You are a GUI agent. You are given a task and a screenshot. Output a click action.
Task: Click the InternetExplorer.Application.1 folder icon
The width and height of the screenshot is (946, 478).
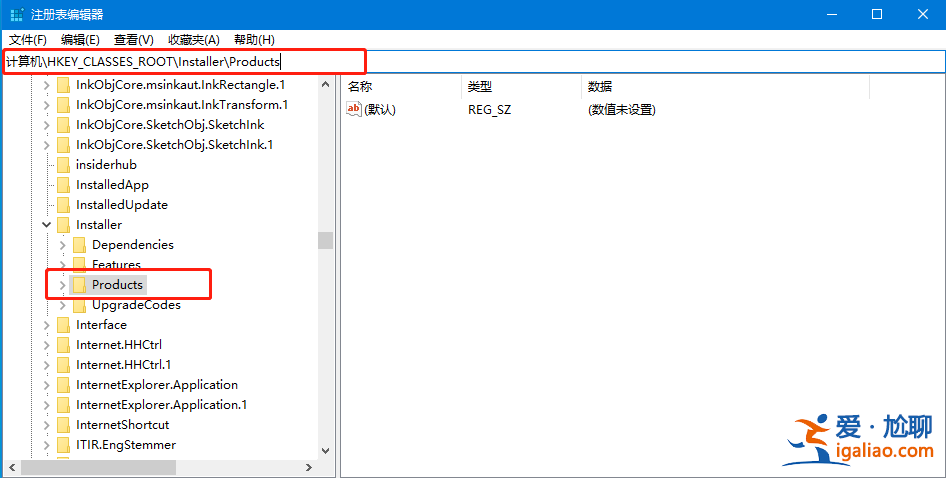pos(63,404)
